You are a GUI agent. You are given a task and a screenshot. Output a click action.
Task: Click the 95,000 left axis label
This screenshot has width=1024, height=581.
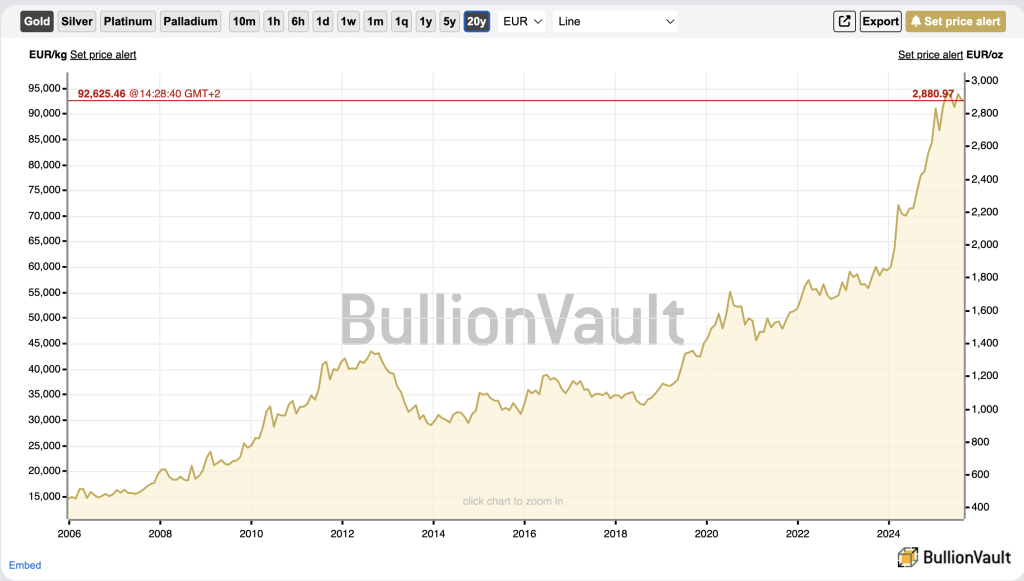pyautogui.click(x=44, y=88)
